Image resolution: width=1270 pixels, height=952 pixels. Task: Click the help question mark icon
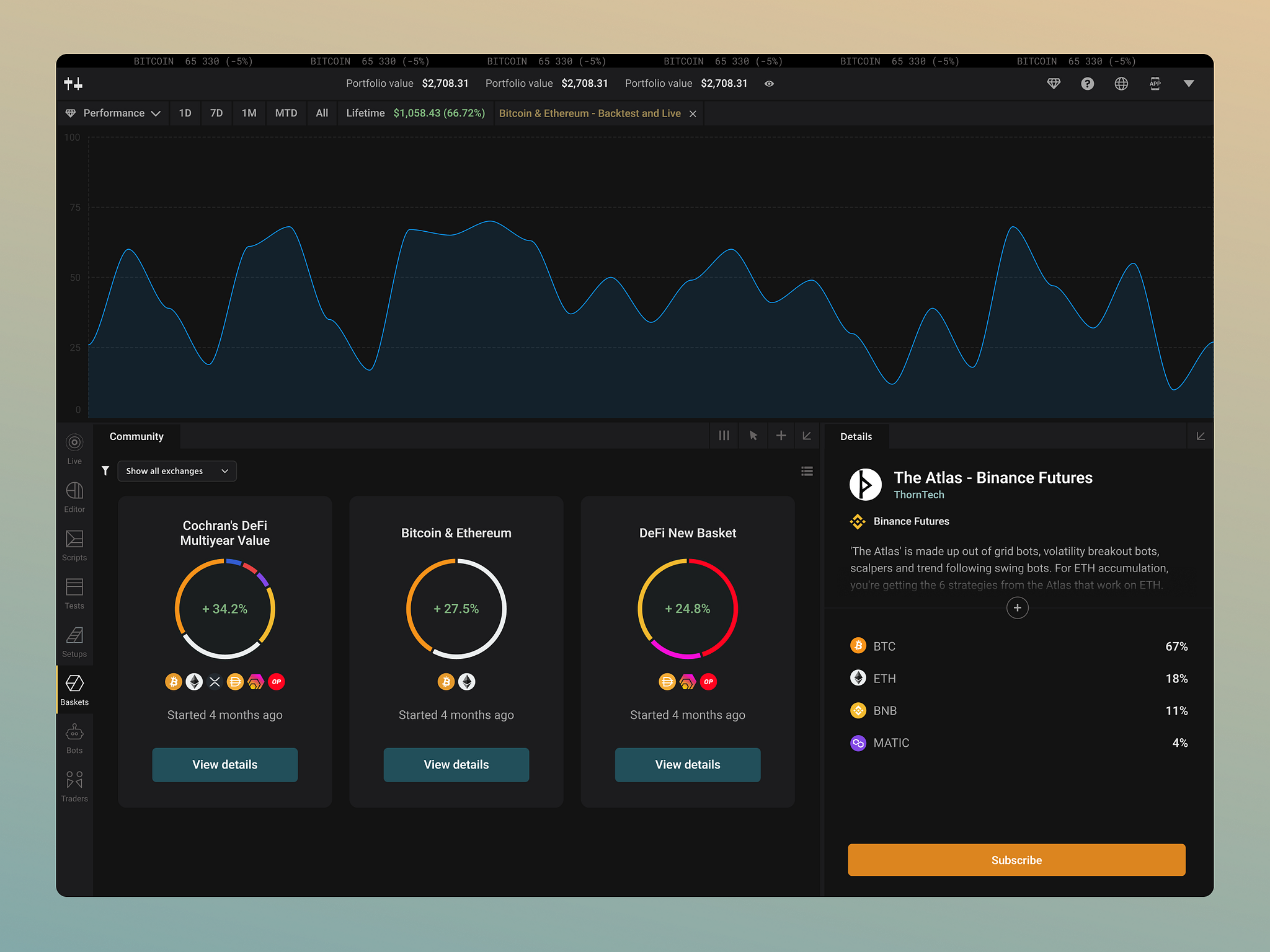[x=1087, y=84]
